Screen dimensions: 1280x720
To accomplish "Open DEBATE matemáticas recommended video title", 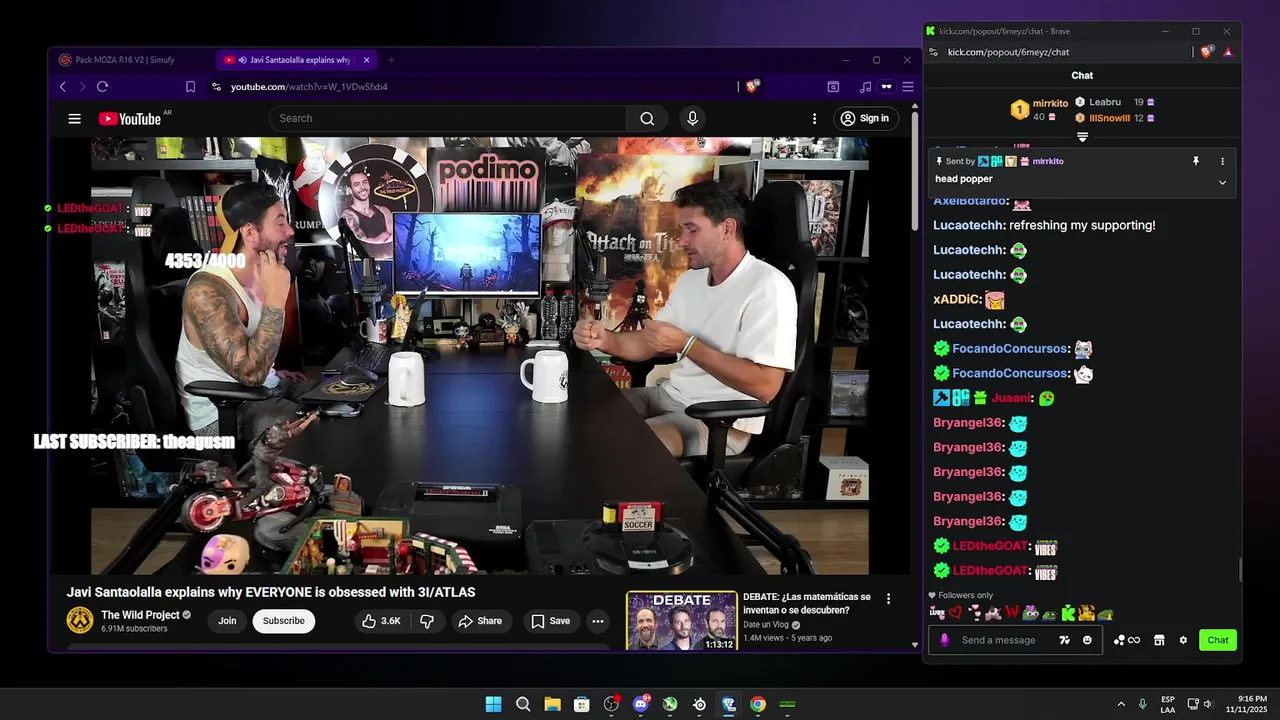I will tap(806, 603).
